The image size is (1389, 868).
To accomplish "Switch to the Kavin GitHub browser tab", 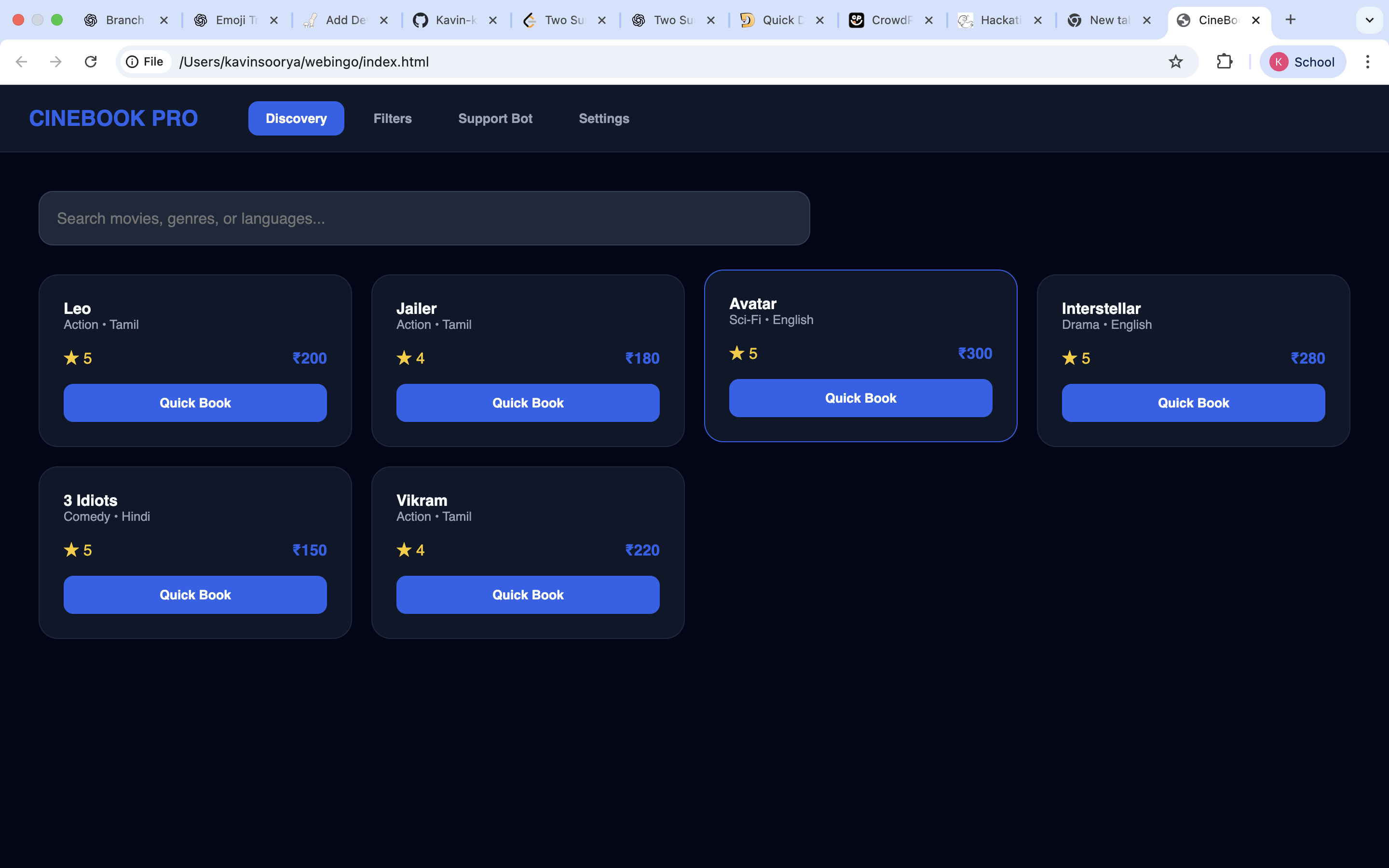I will point(448,20).
